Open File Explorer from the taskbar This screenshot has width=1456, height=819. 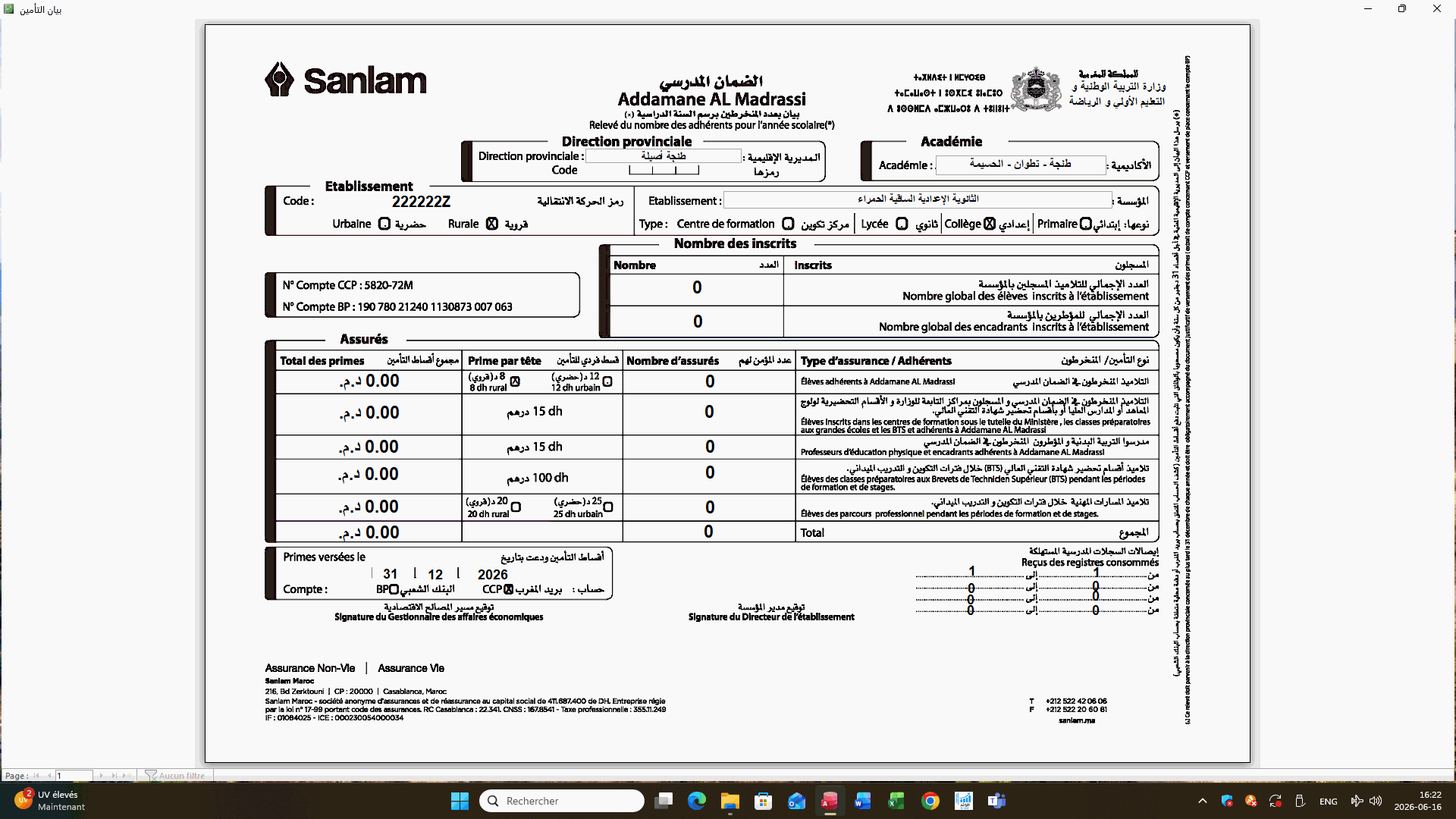pos(730,801)
